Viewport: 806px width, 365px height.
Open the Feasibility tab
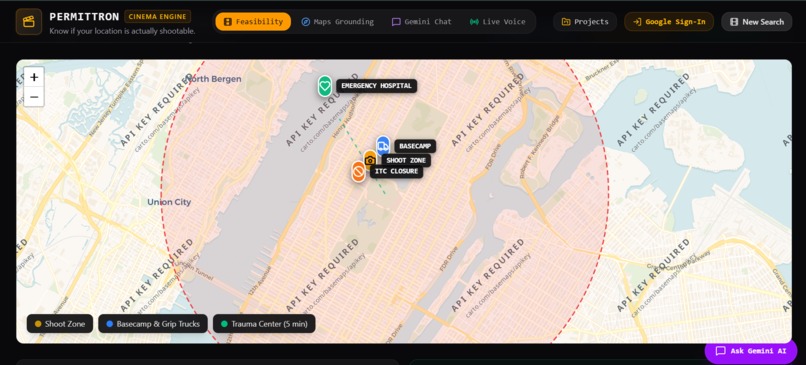[x=253, y=22]
